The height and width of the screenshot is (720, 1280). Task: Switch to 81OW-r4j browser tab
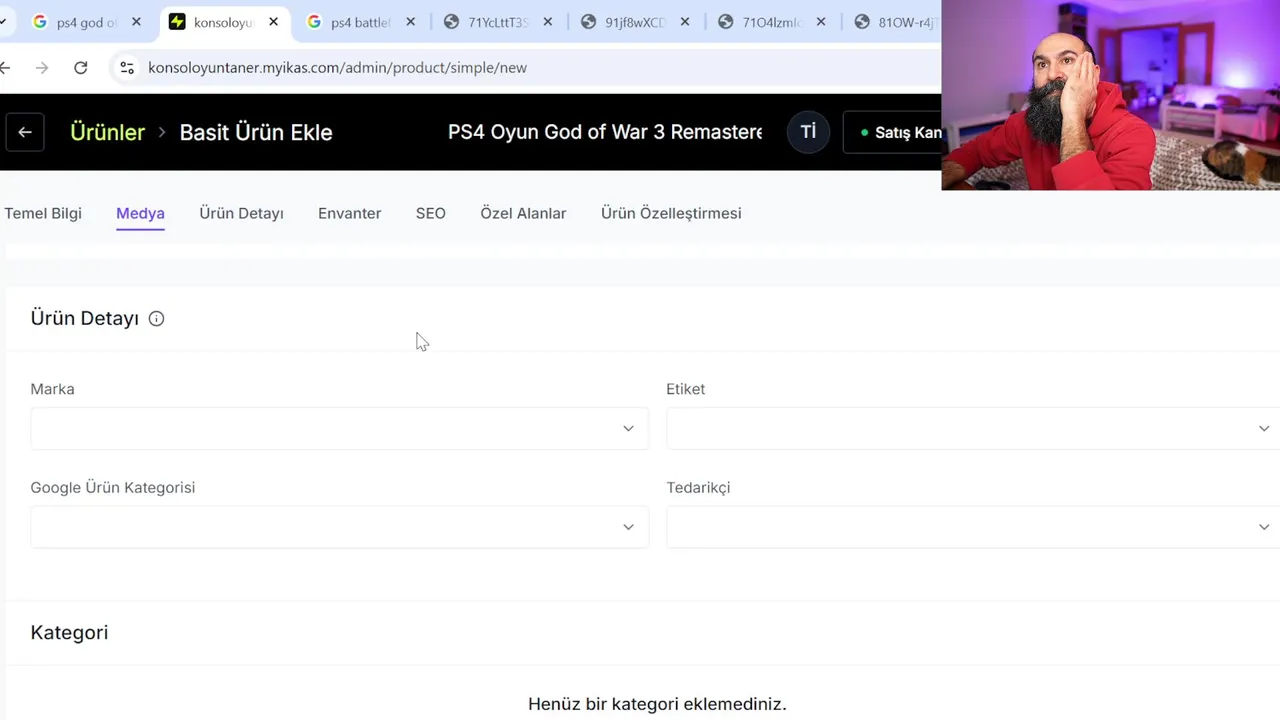[895, 22]
